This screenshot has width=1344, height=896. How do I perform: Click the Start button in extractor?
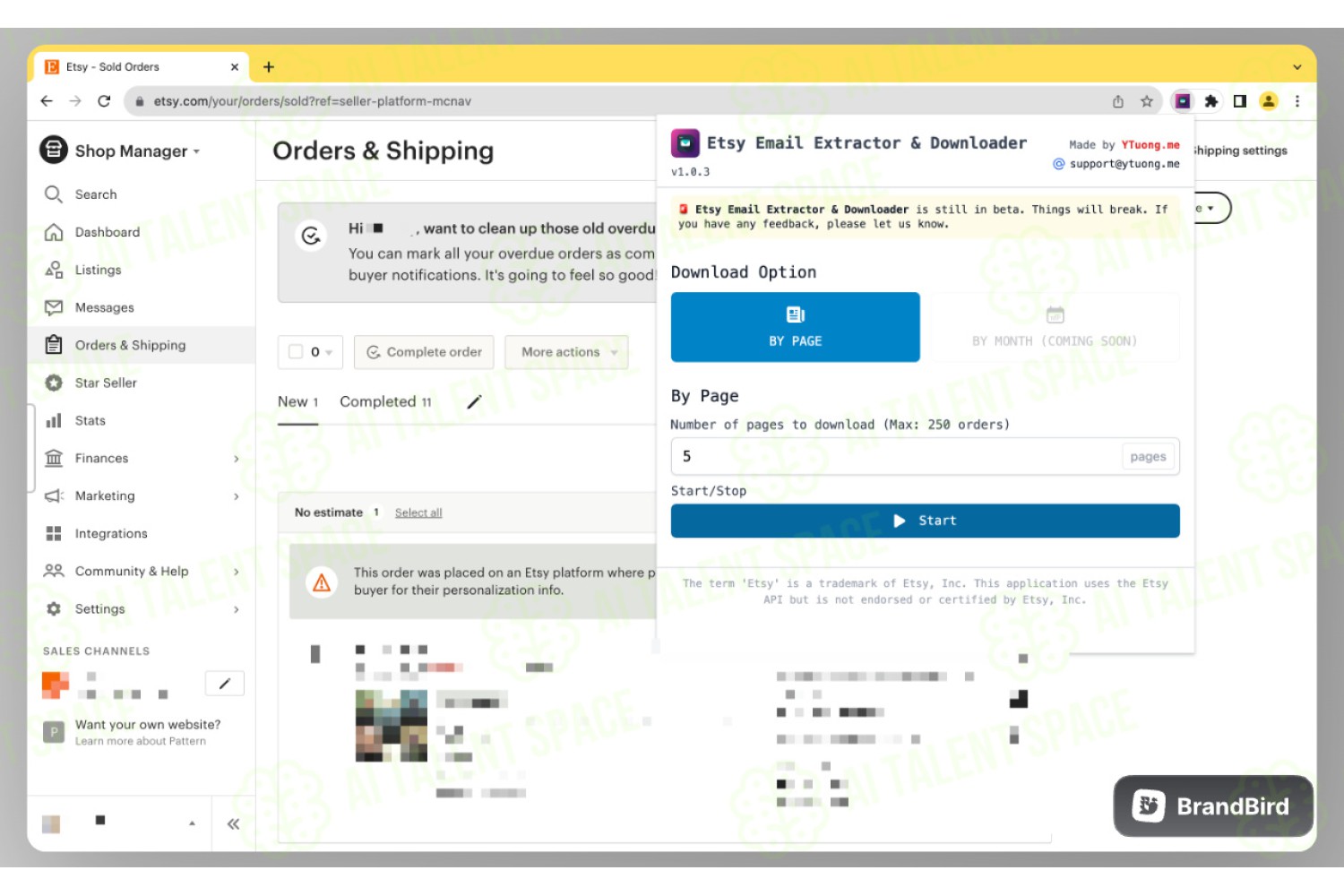[925, 521]
